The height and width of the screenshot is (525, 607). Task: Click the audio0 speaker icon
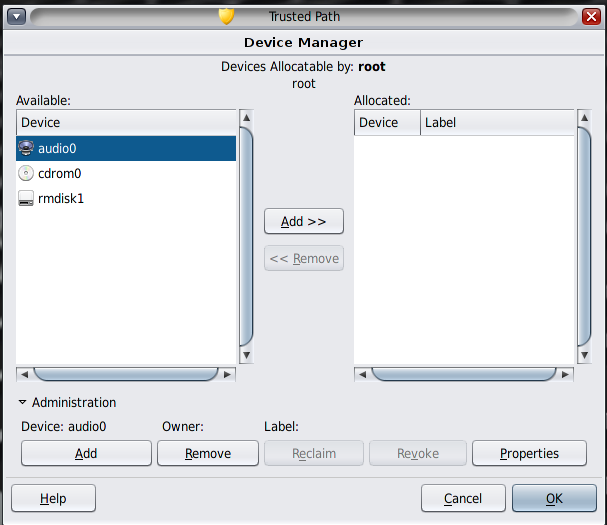[x=26, y=148]
